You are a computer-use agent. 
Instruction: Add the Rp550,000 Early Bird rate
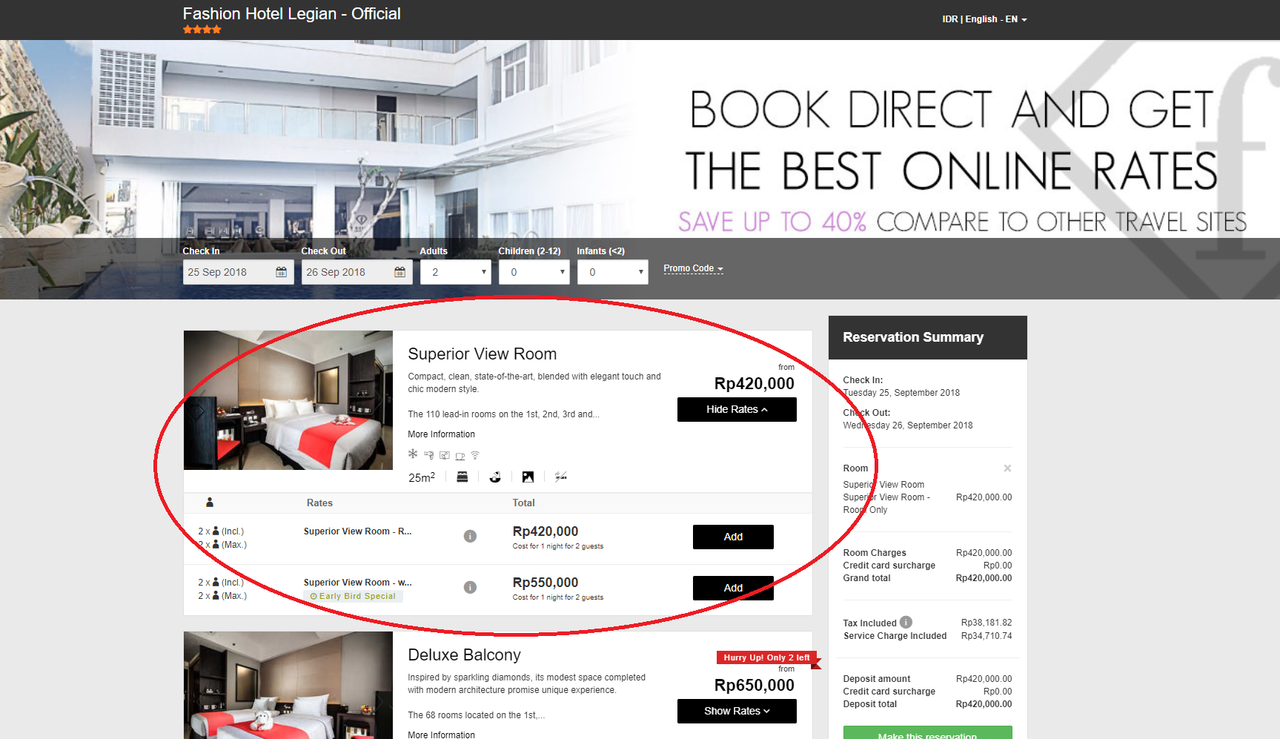click(x=733, y=588)
